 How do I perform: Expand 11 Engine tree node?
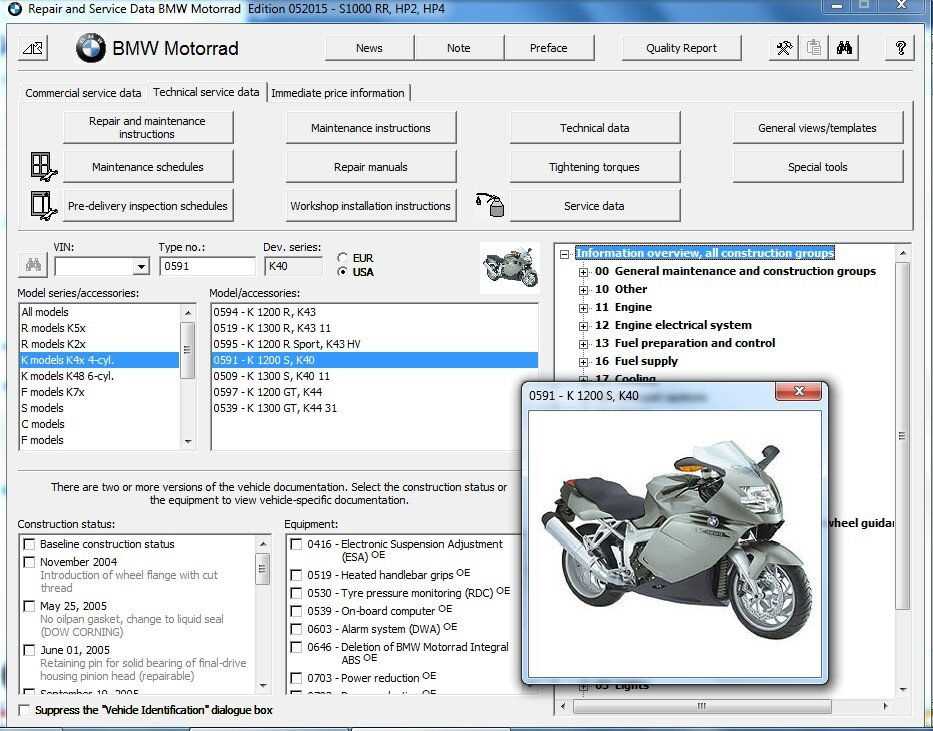pyautogui.click(x=583, y=308)
